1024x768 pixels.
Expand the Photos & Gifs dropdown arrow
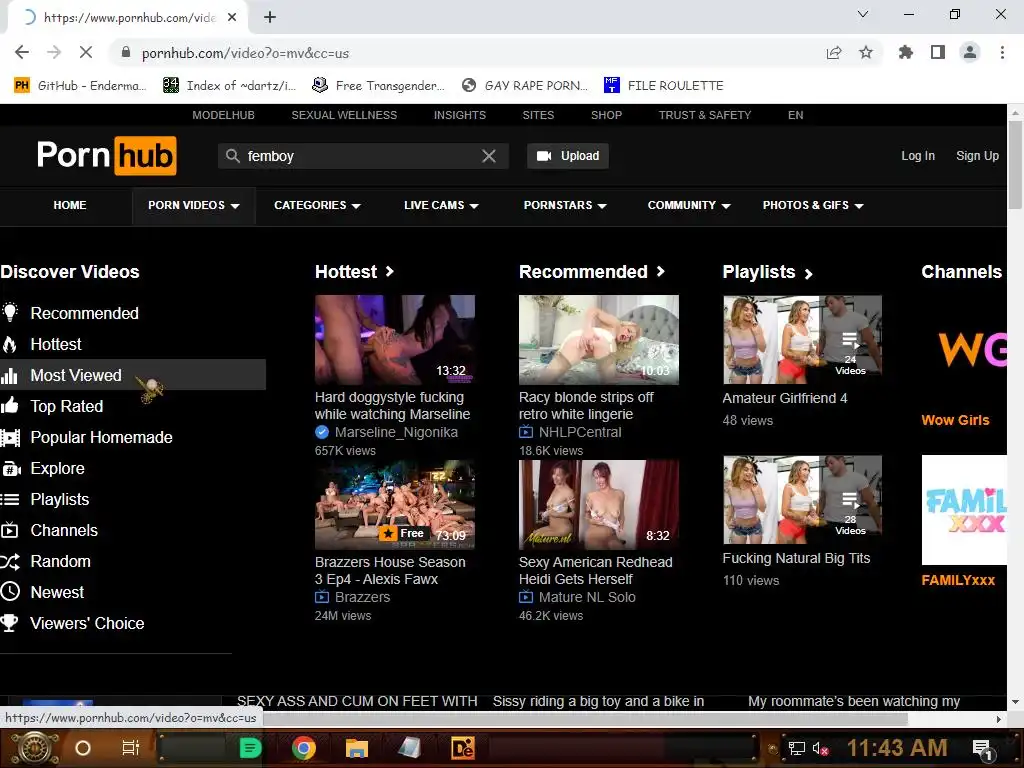click(x=859, y=206)
